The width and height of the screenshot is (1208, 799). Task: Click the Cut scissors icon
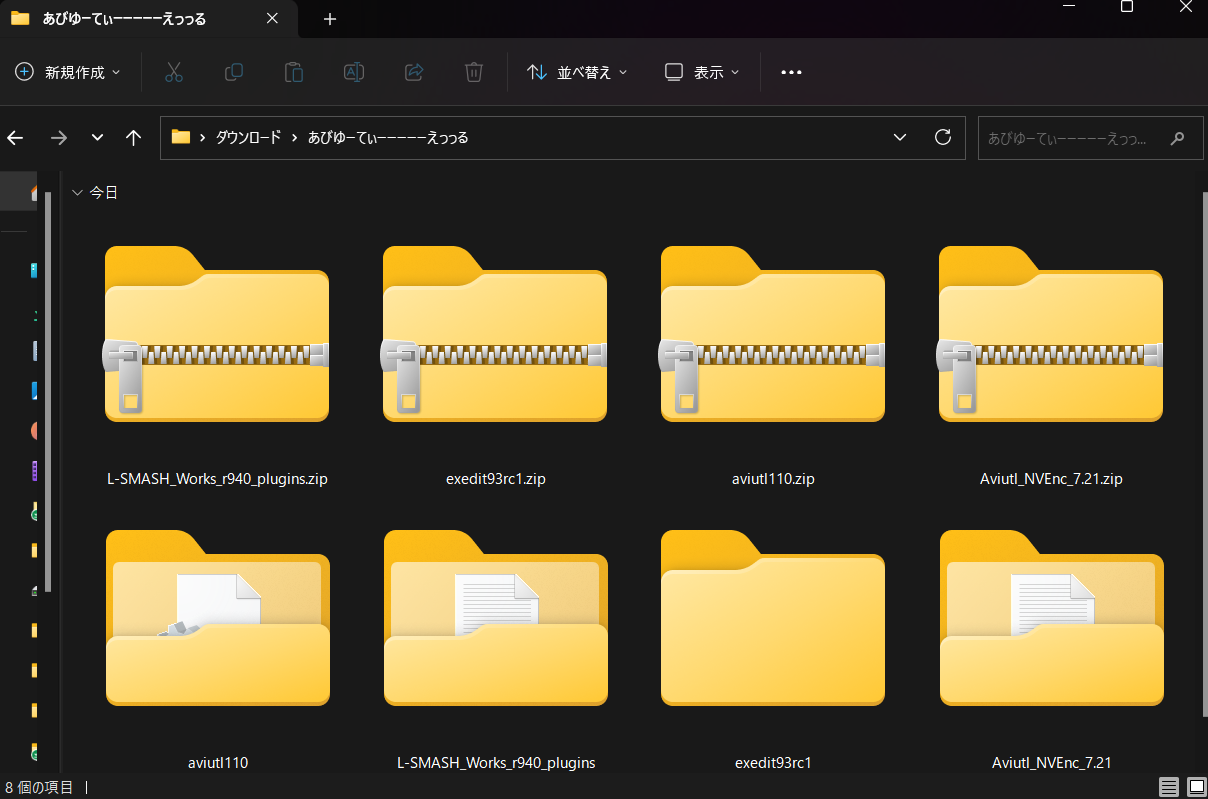(173, 71)
